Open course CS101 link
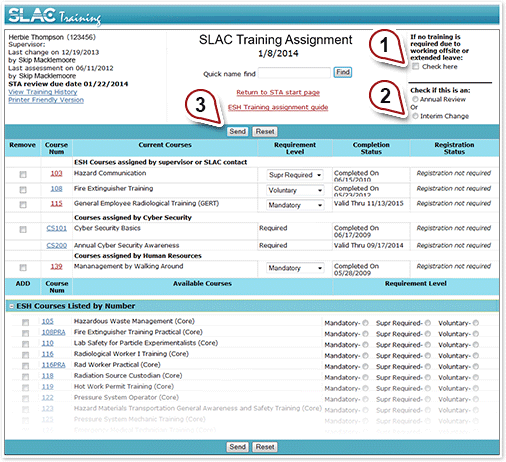 coord(56,228)
